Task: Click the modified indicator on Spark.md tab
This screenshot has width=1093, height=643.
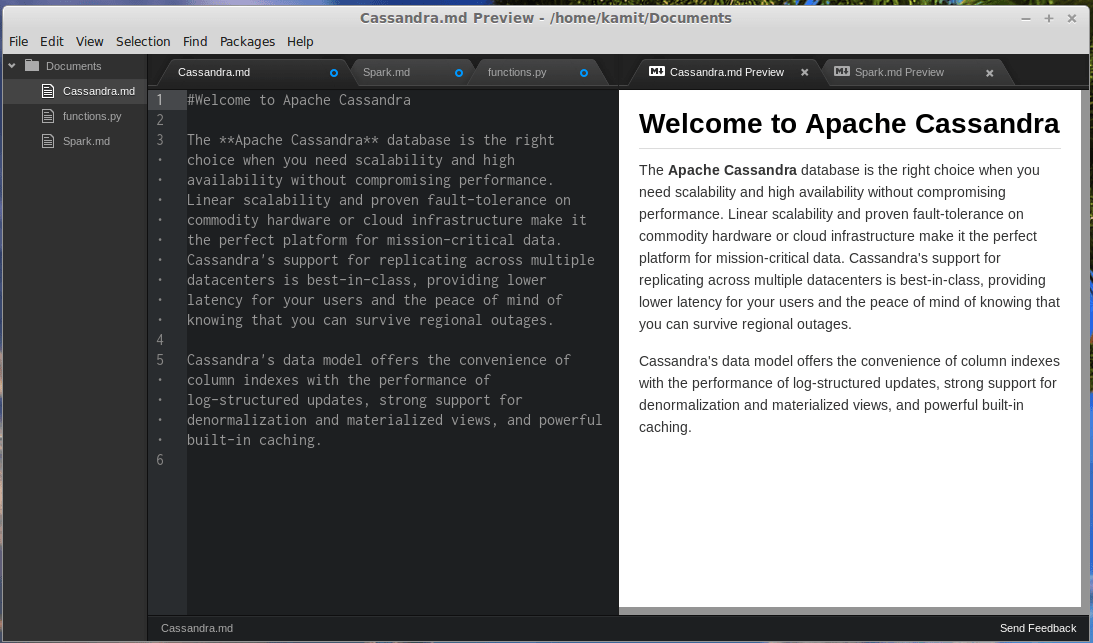Action: point(459,72)
